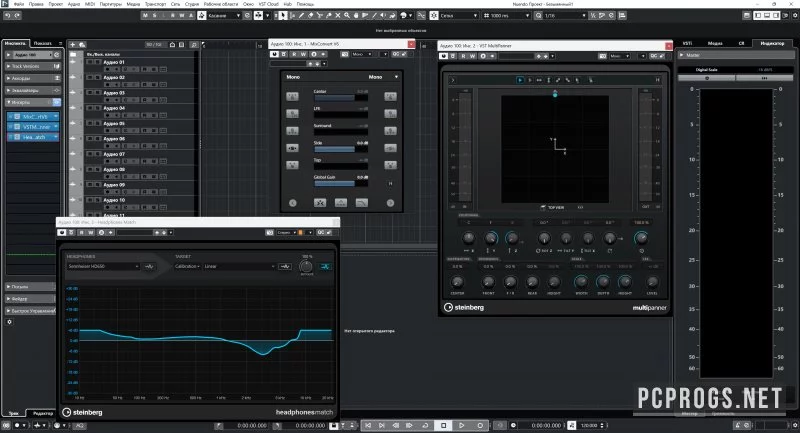800x433 pixels.
Task: Click the transport Record button
Action: (x=480, y=425)
